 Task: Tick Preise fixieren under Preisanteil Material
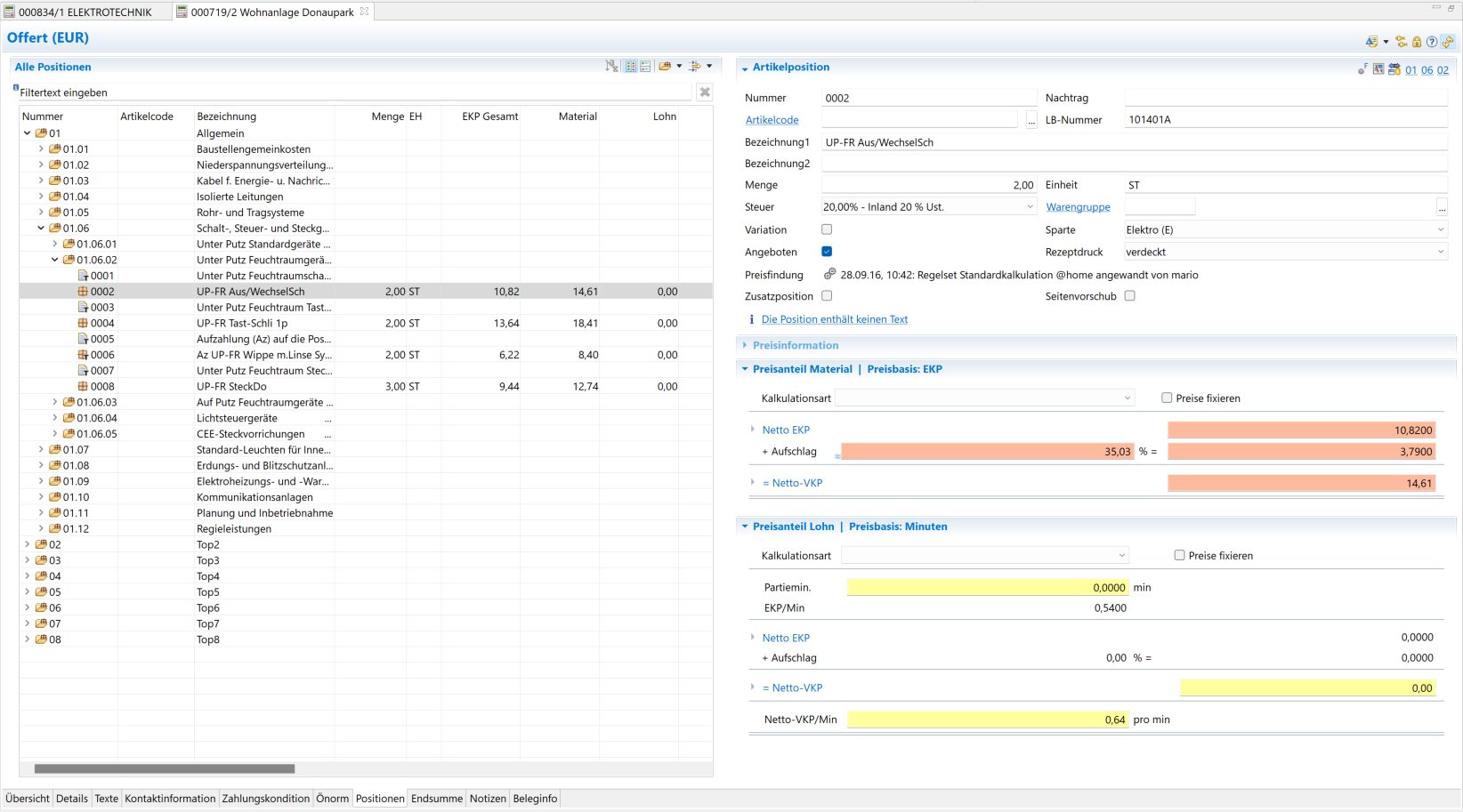[x=1167, y=398]
